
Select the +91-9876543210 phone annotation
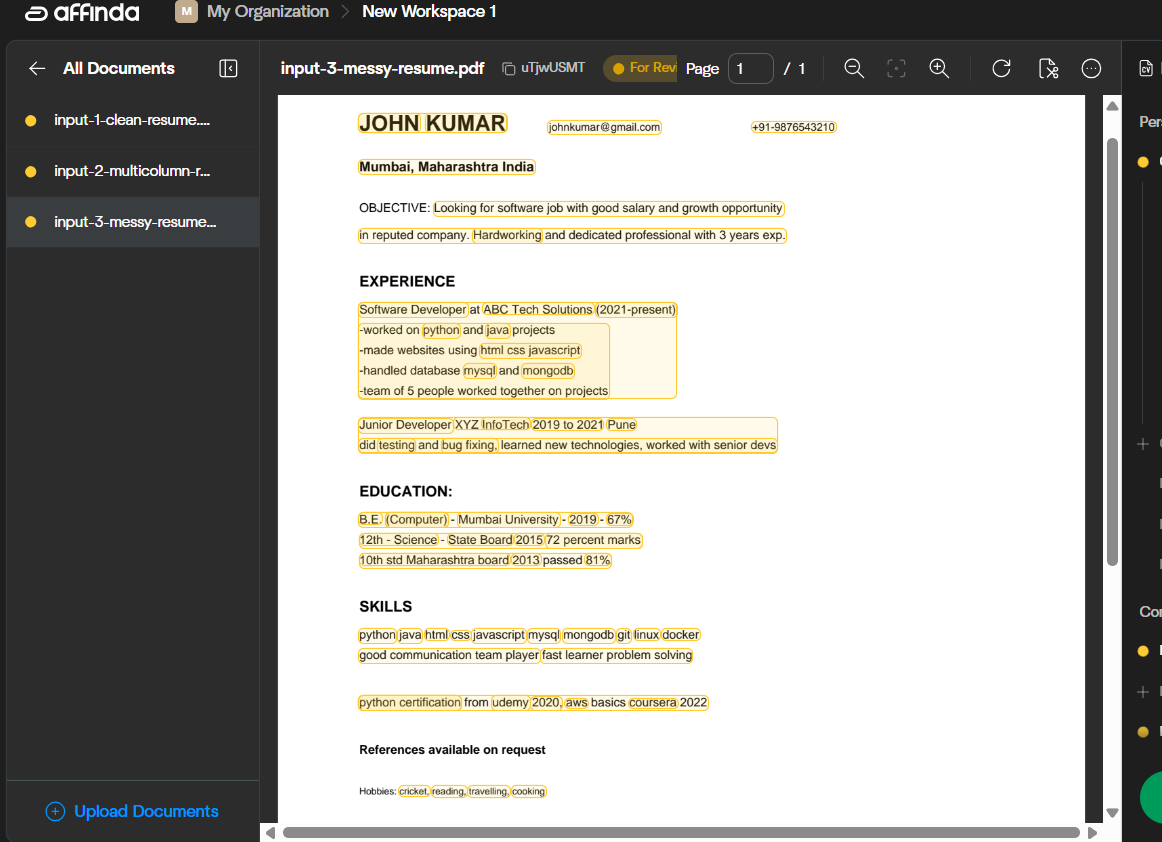coord(794,127)
